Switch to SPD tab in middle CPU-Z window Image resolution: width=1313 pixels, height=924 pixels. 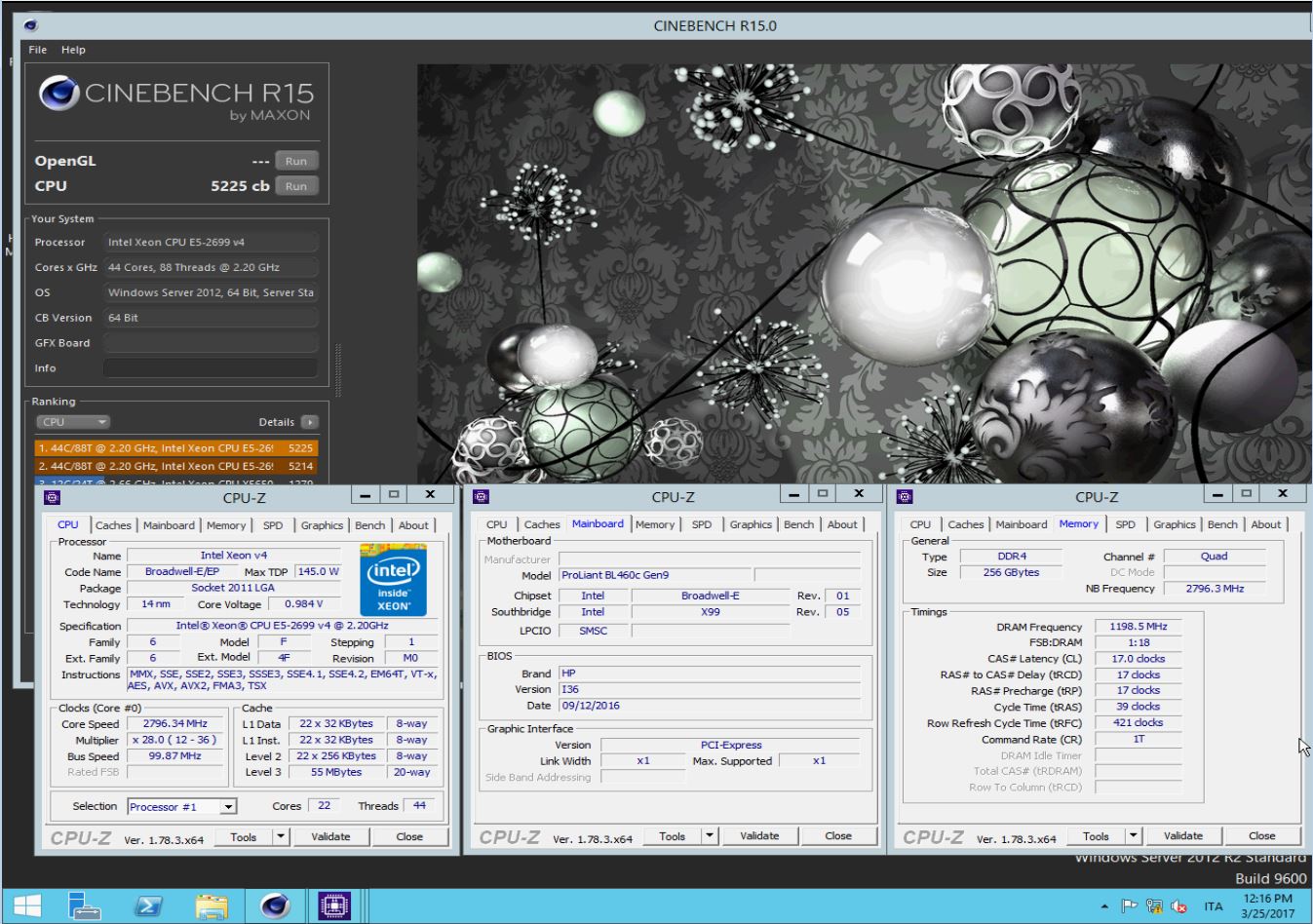pyautogui.click(x=702, y=524)
